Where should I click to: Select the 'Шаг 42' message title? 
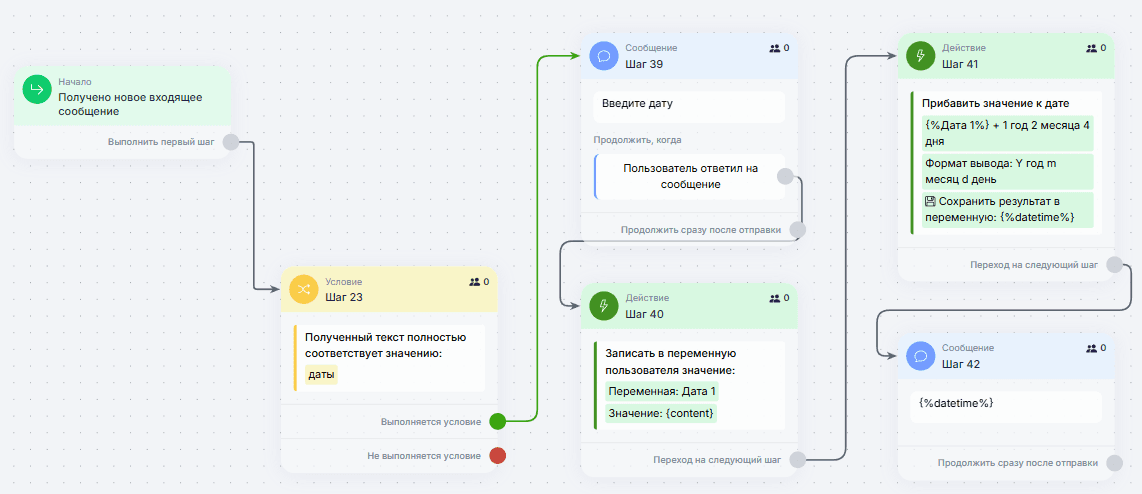click(x=961, y=364)
